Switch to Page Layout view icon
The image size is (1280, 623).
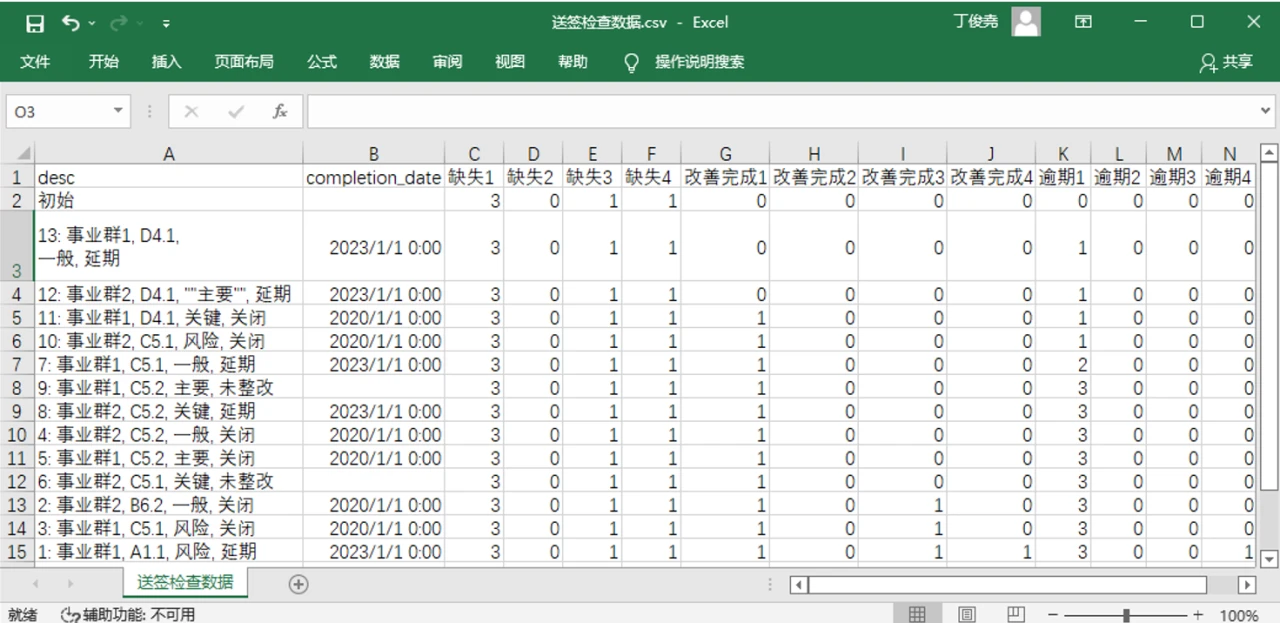tap(967, 614)
